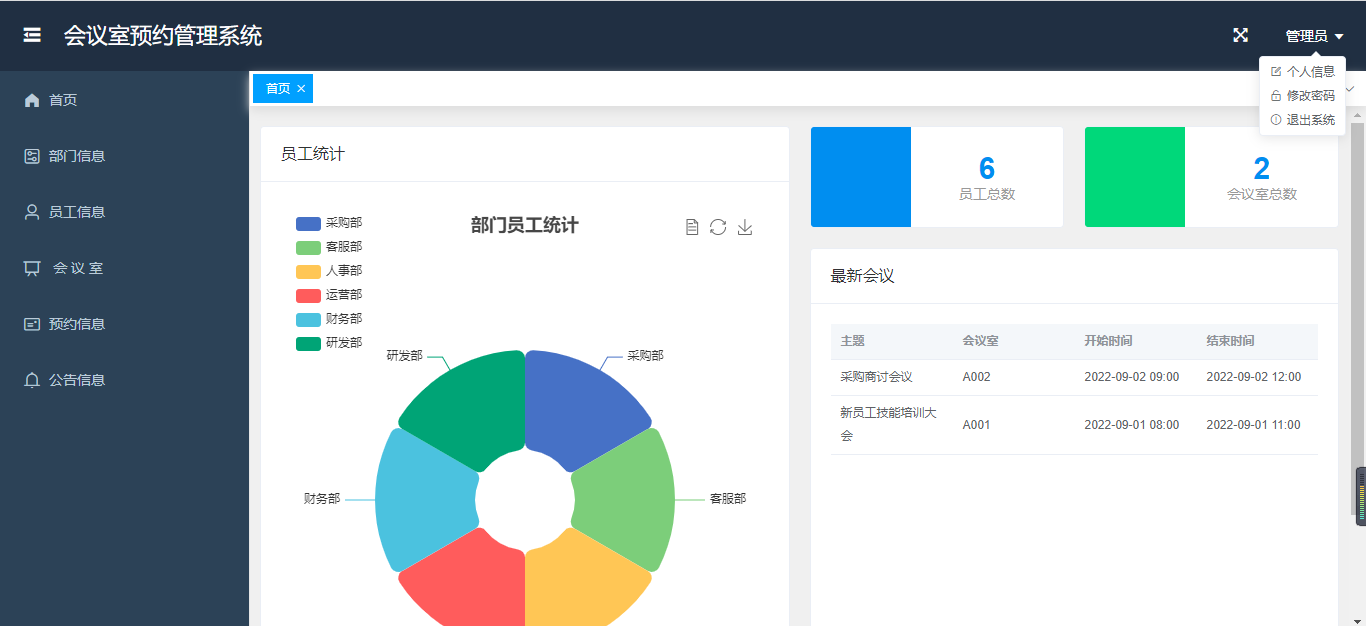Open 部门信息 in the sidebar

(76, 156)
